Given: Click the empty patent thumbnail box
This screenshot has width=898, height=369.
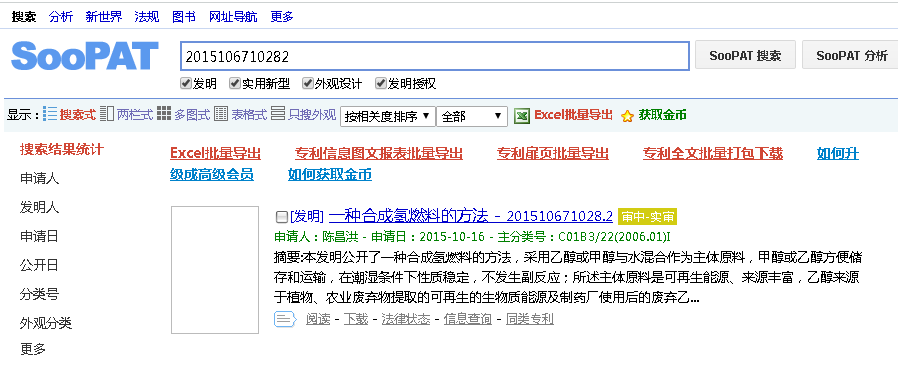Looking at the screenshot, I should (x=215, y=270).
